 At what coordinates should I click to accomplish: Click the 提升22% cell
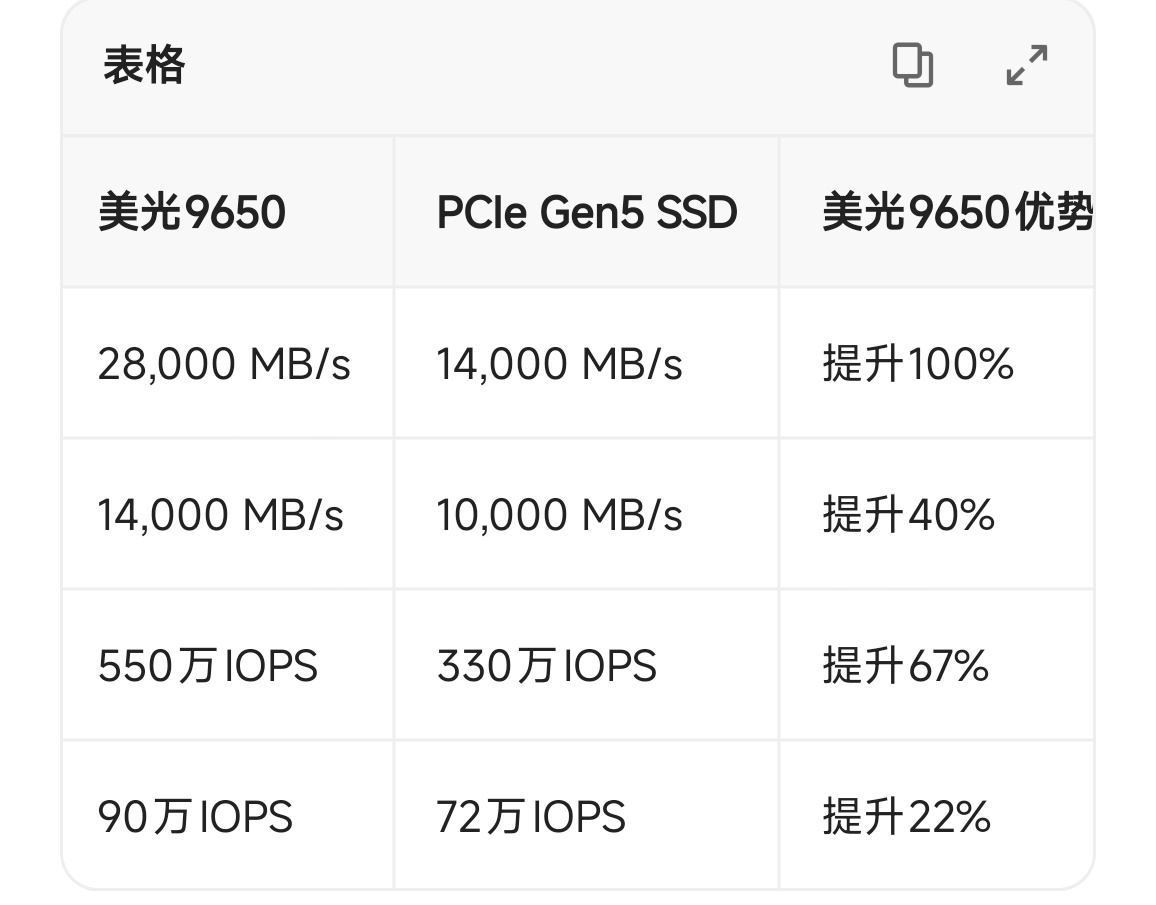click(x=906, y=817)
